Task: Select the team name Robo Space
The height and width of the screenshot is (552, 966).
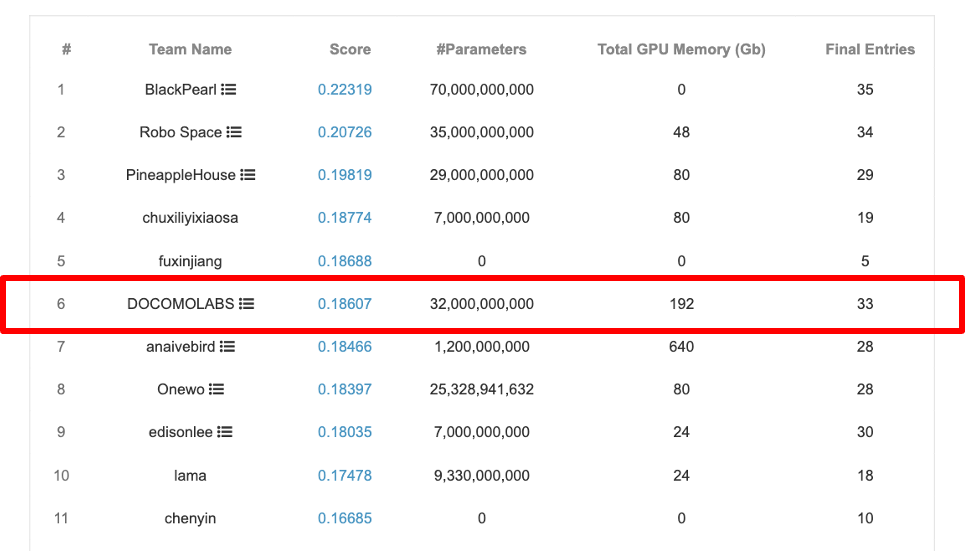Action: tap(181, 132)
